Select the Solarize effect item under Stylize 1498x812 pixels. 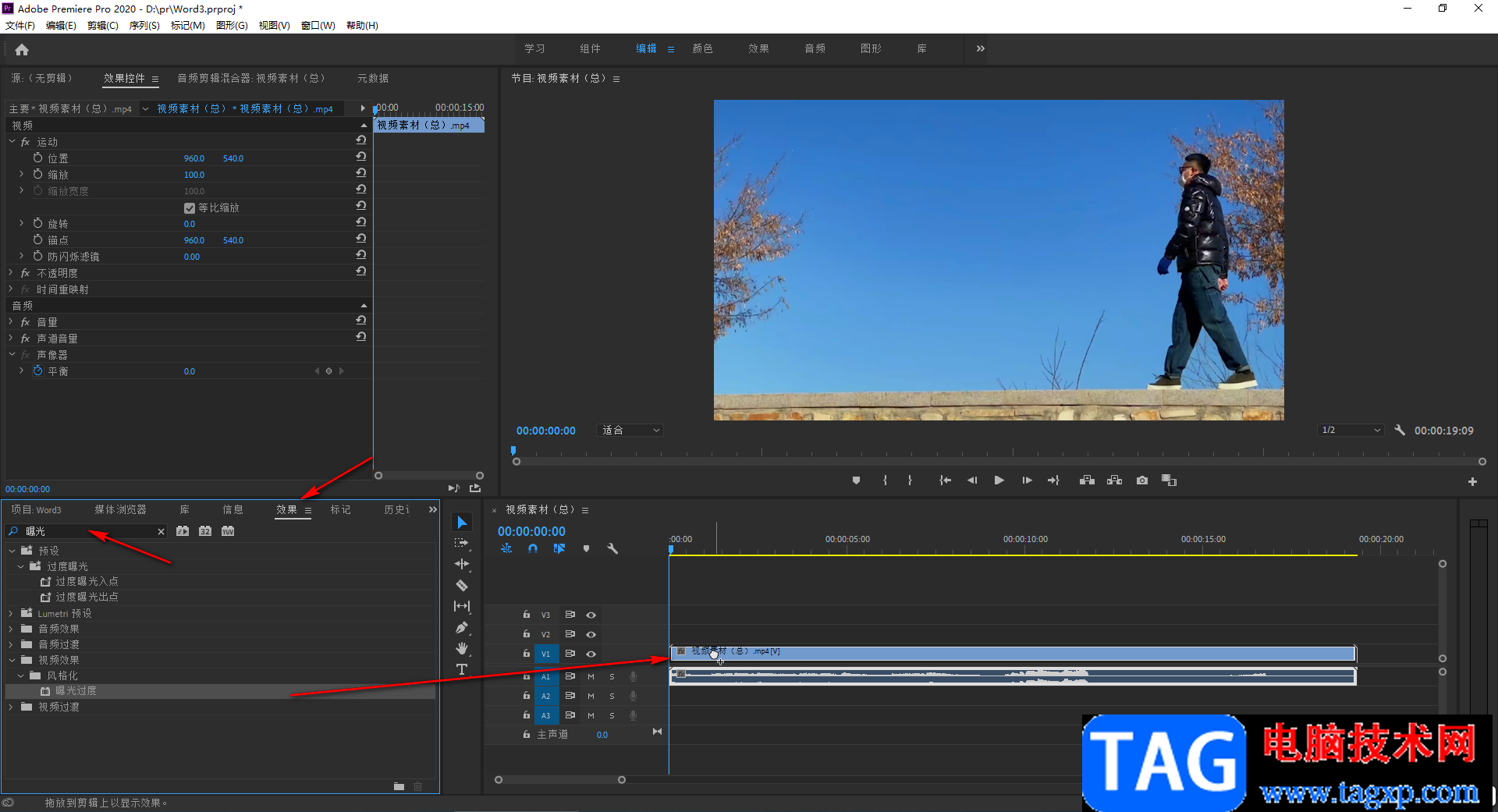tap(76, 691)
